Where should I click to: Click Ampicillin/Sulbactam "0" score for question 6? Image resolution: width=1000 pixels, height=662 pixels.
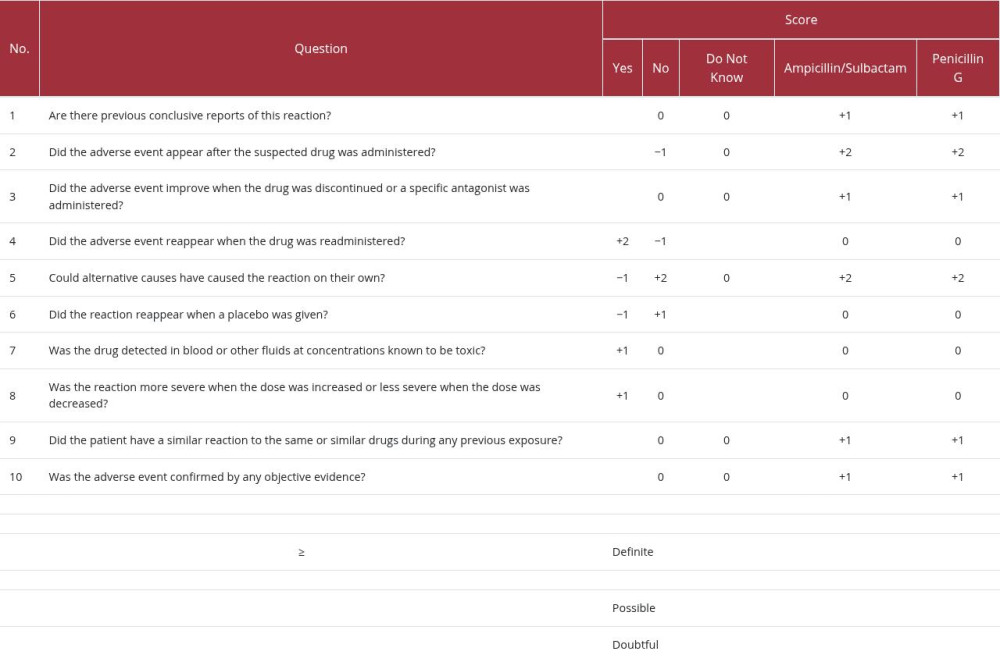tap(845, 314)
